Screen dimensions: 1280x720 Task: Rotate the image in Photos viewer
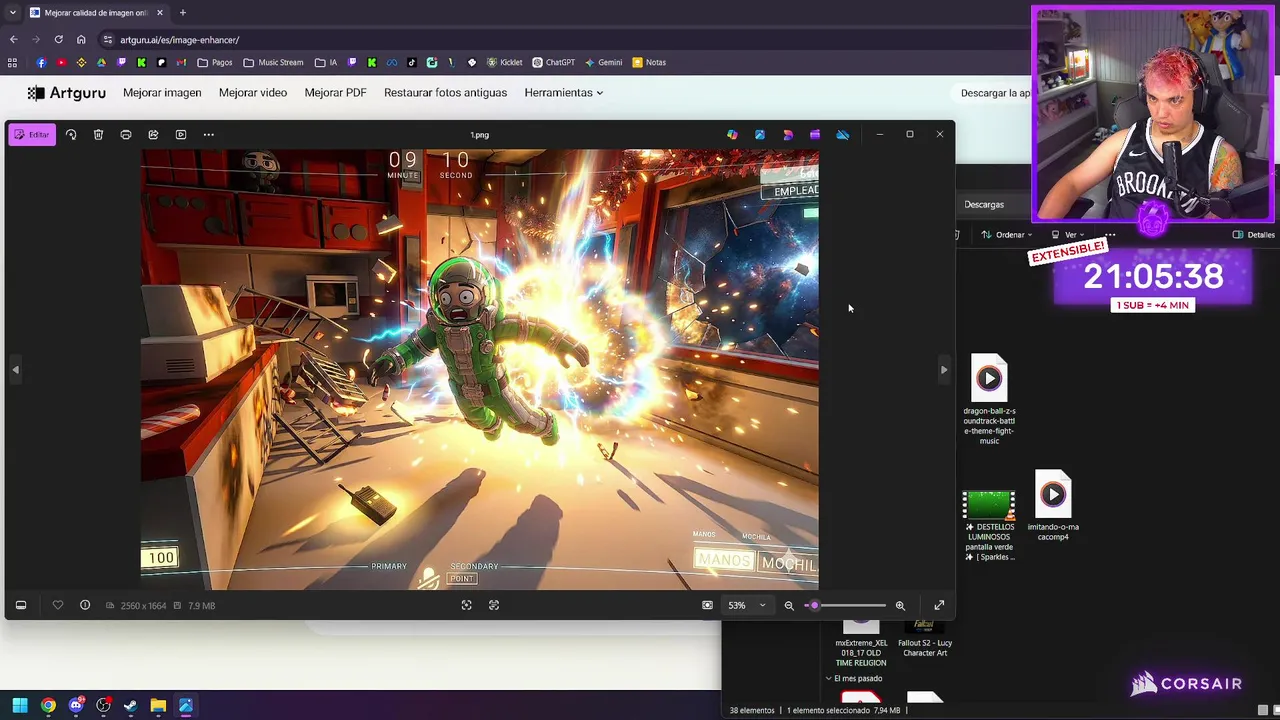pos(71,134)
